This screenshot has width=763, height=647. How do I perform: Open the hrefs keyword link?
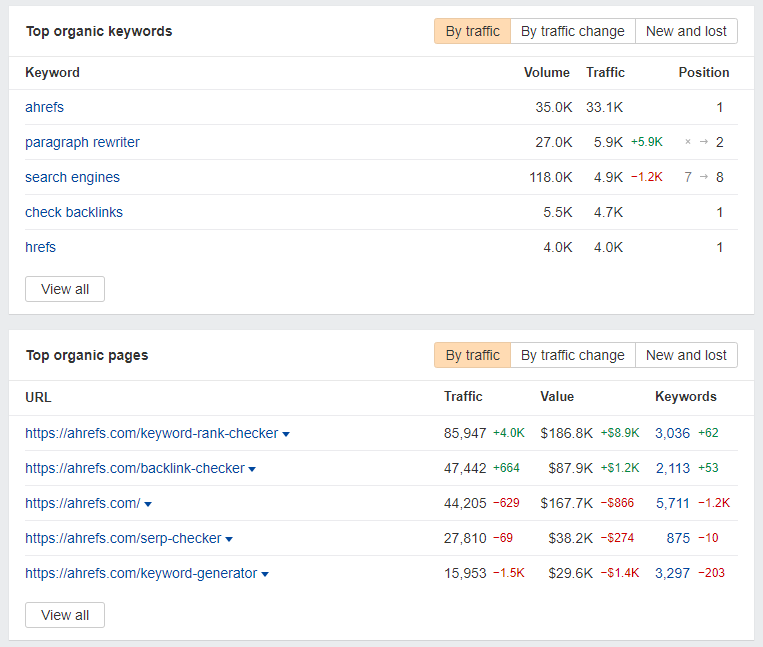pyautogui.click(x=40, y=247)
